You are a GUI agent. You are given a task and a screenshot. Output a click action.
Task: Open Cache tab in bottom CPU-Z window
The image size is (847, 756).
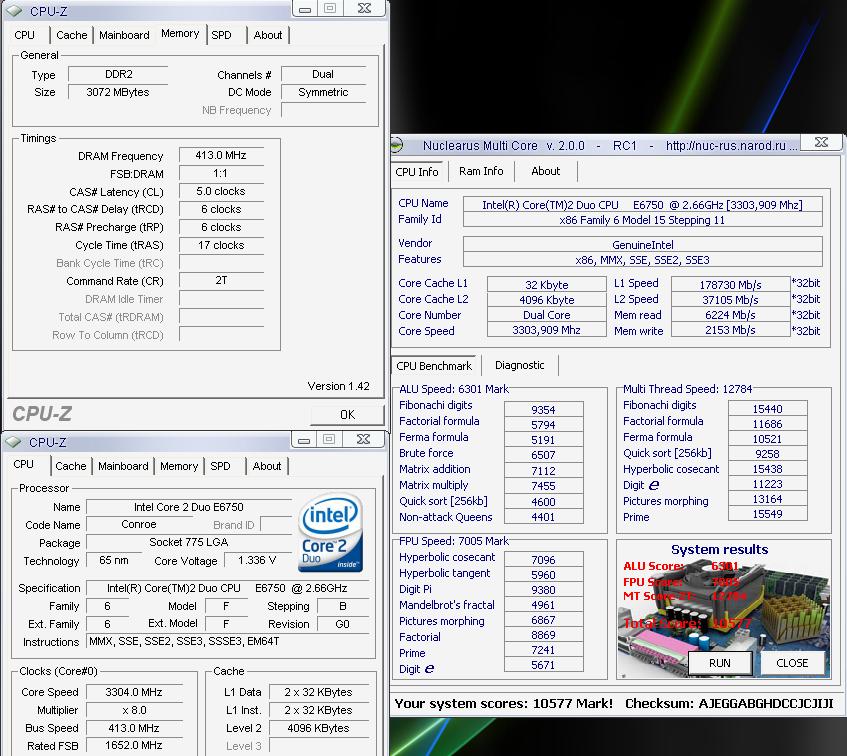click(x=70, y=466)
